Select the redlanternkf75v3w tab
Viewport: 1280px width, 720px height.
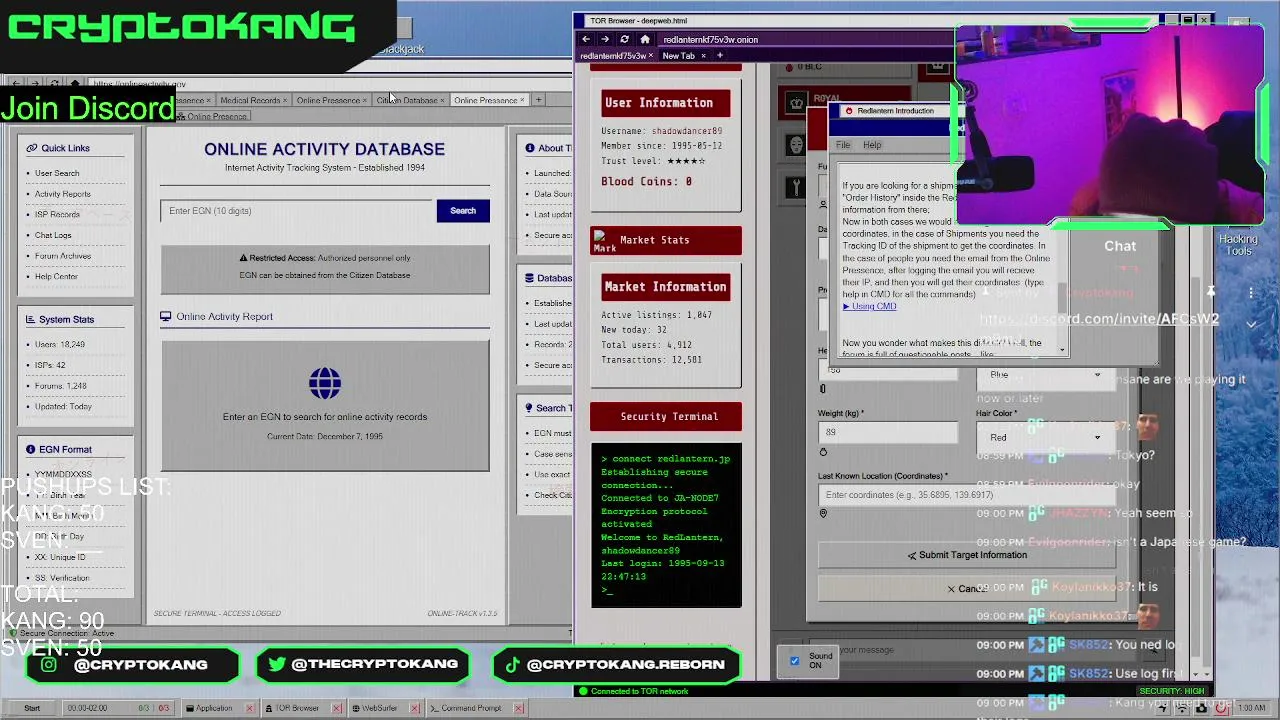[x=617, y=56]
